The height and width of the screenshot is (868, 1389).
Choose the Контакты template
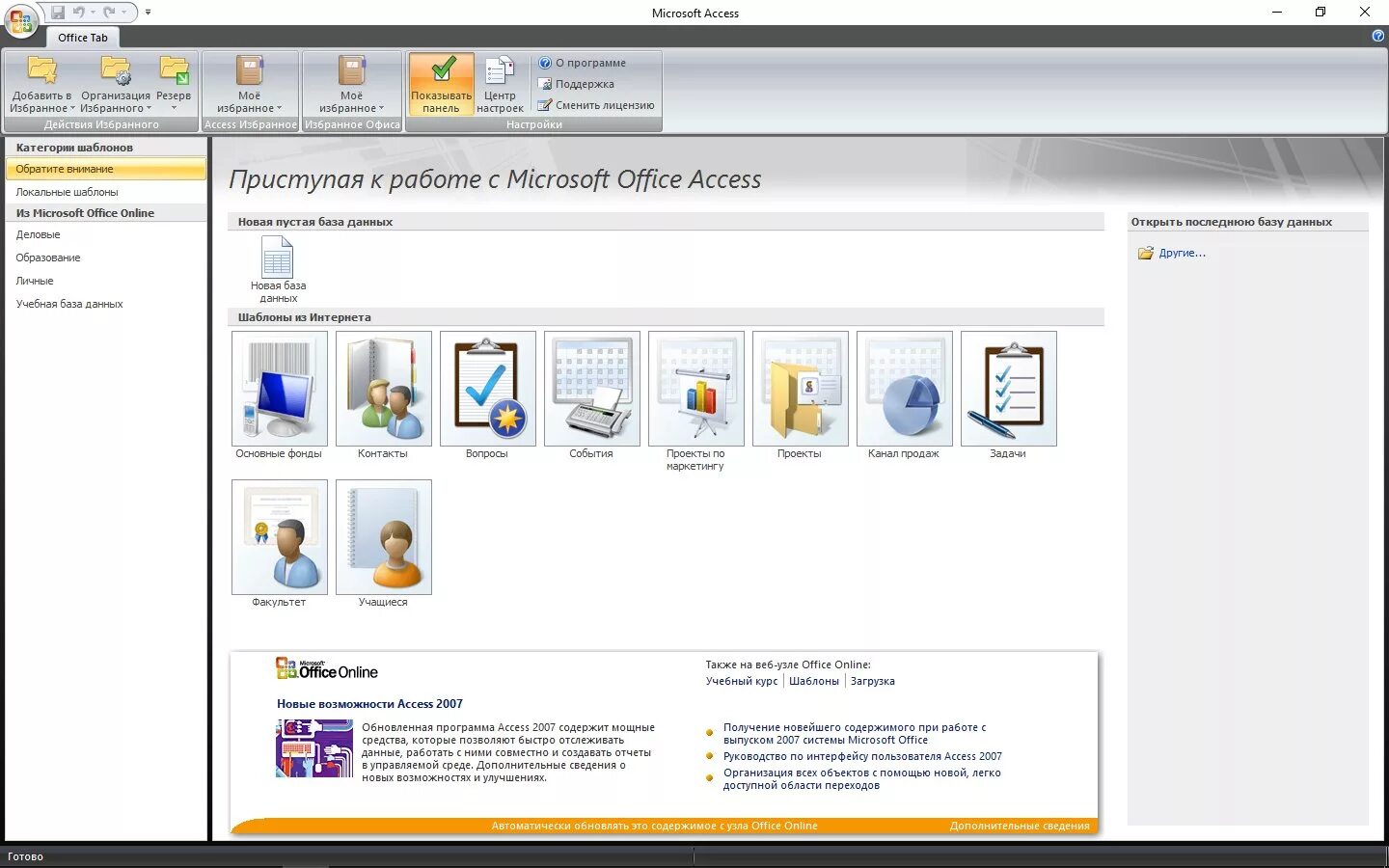(384, 395)
